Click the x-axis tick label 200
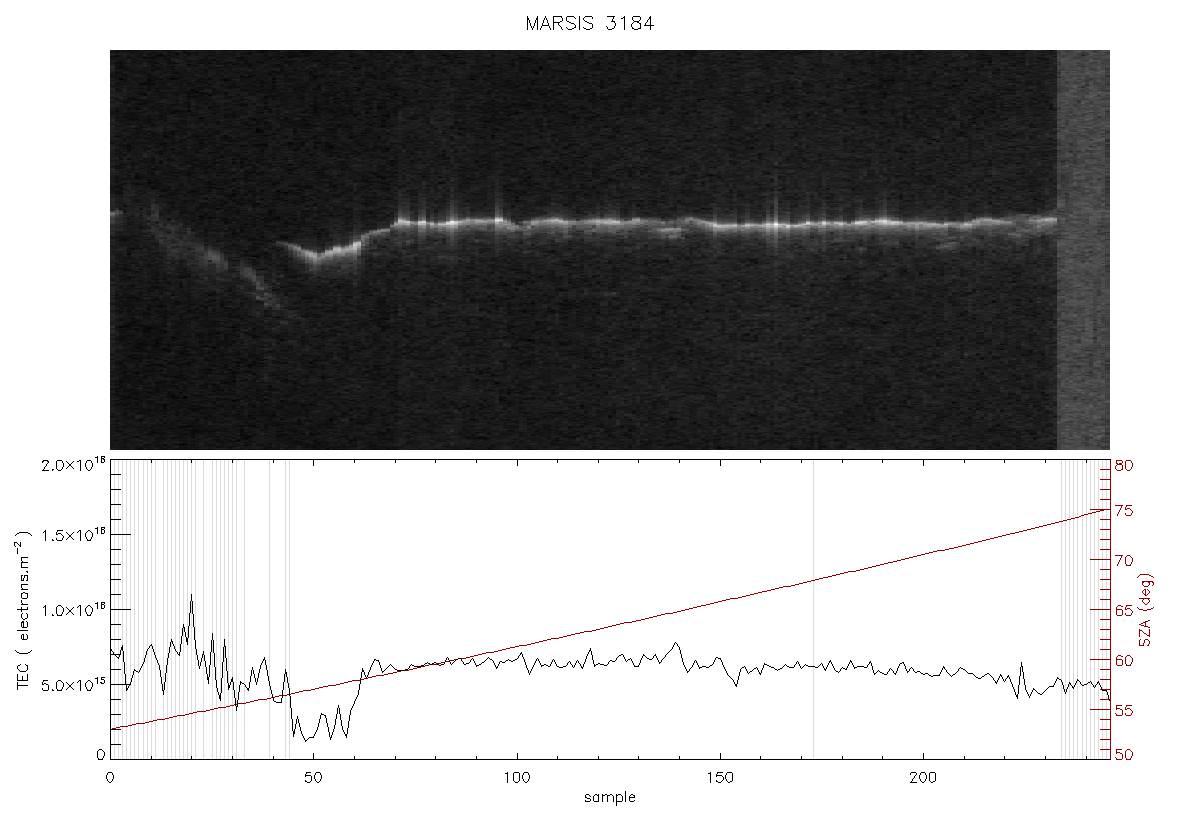This screenshot has width=1180, height=830. (x=923, y=777)
